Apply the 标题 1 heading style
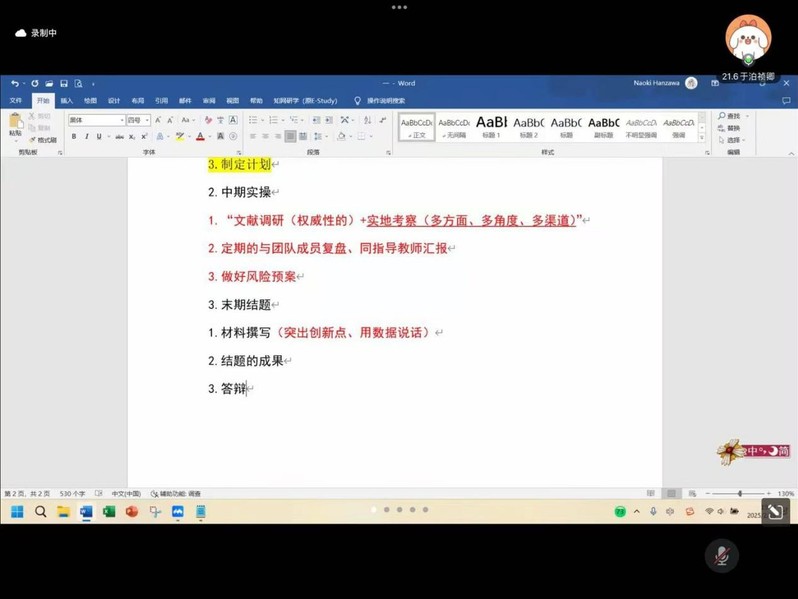 [x=491, y=125]
